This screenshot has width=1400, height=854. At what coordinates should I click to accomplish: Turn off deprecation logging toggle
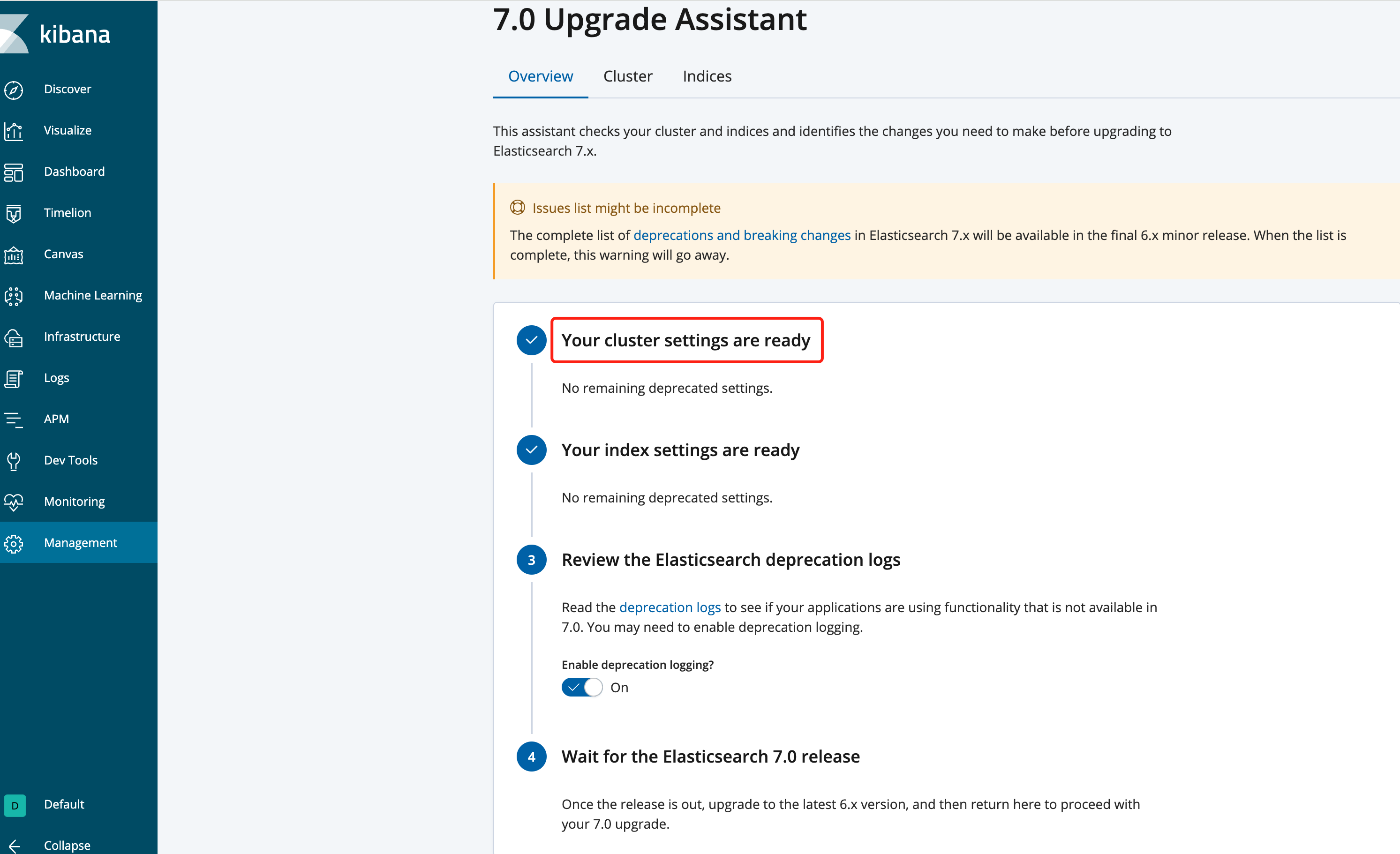582,687
